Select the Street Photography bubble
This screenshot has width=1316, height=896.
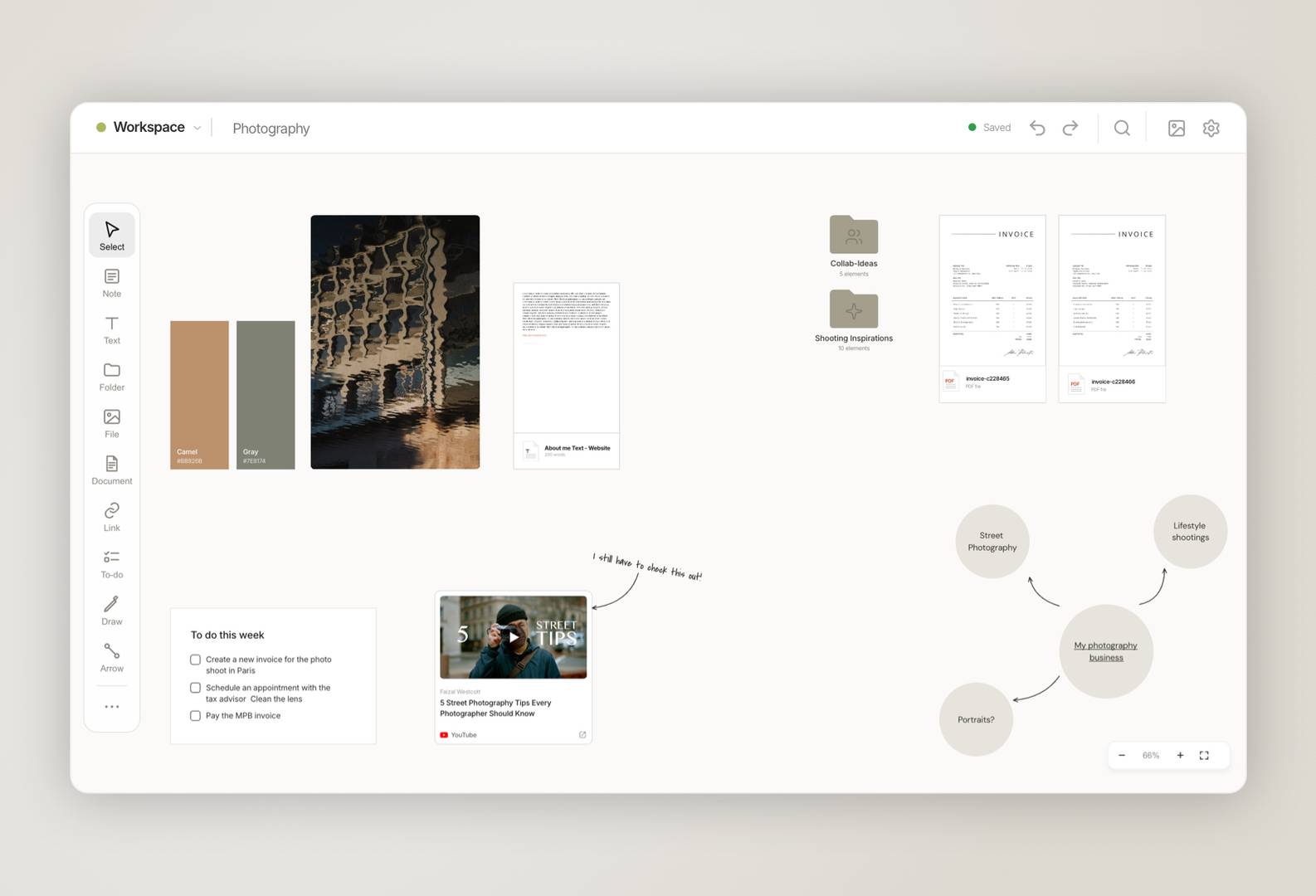coord(992,542)
